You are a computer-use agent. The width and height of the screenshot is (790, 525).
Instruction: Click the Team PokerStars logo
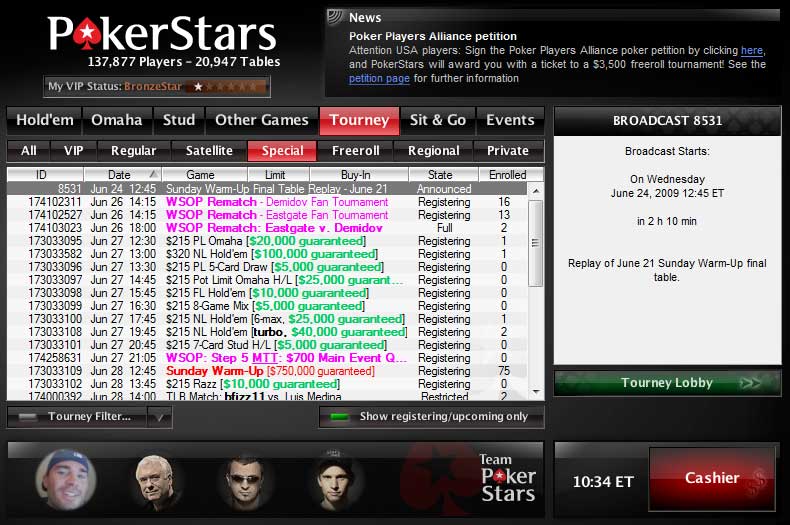507,478
